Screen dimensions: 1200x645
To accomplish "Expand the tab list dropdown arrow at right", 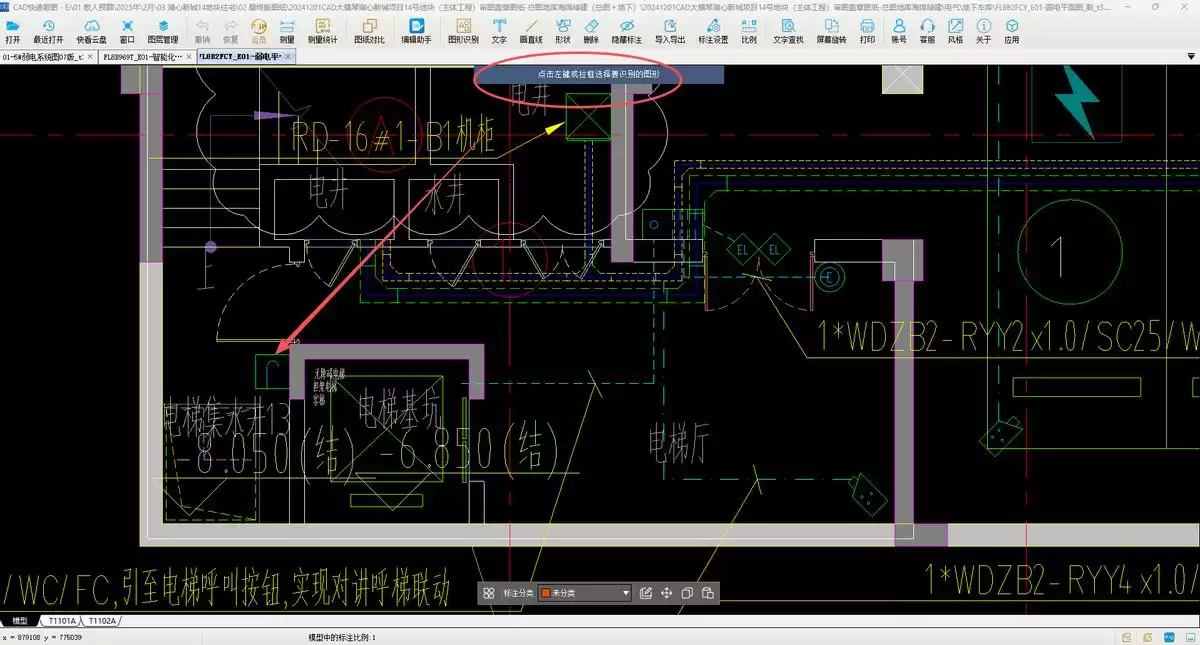I will (1191, 58).
